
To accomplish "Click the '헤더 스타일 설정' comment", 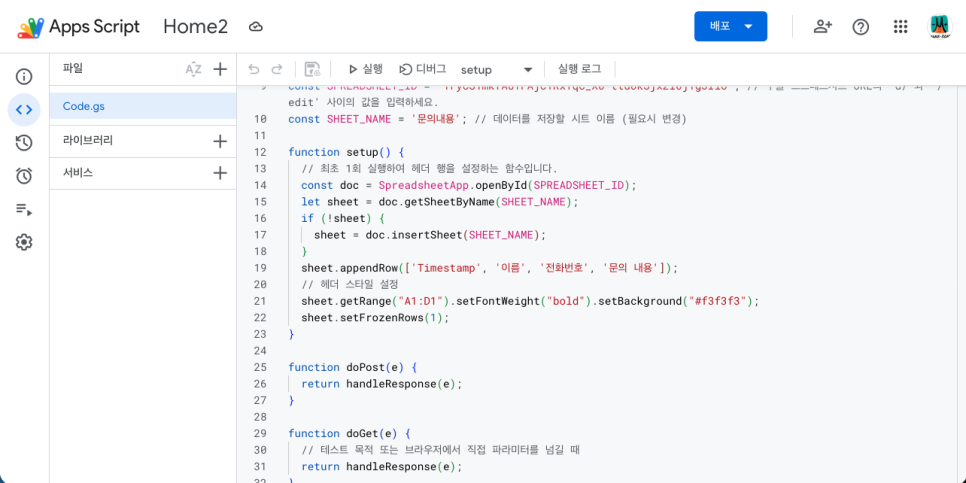I will pyautogui.click(x=349, y=285).
